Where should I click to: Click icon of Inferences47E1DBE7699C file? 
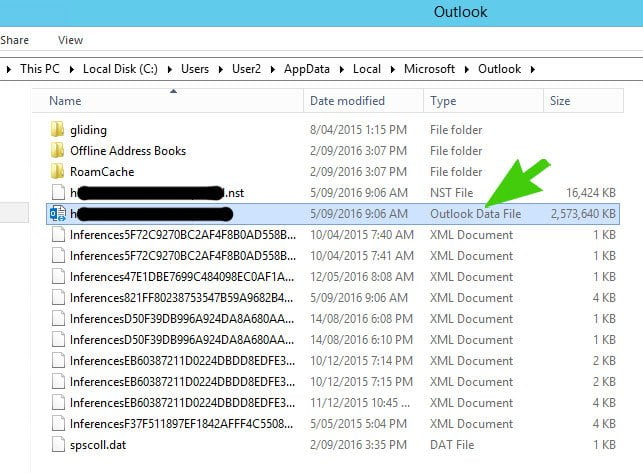point(58,276)
